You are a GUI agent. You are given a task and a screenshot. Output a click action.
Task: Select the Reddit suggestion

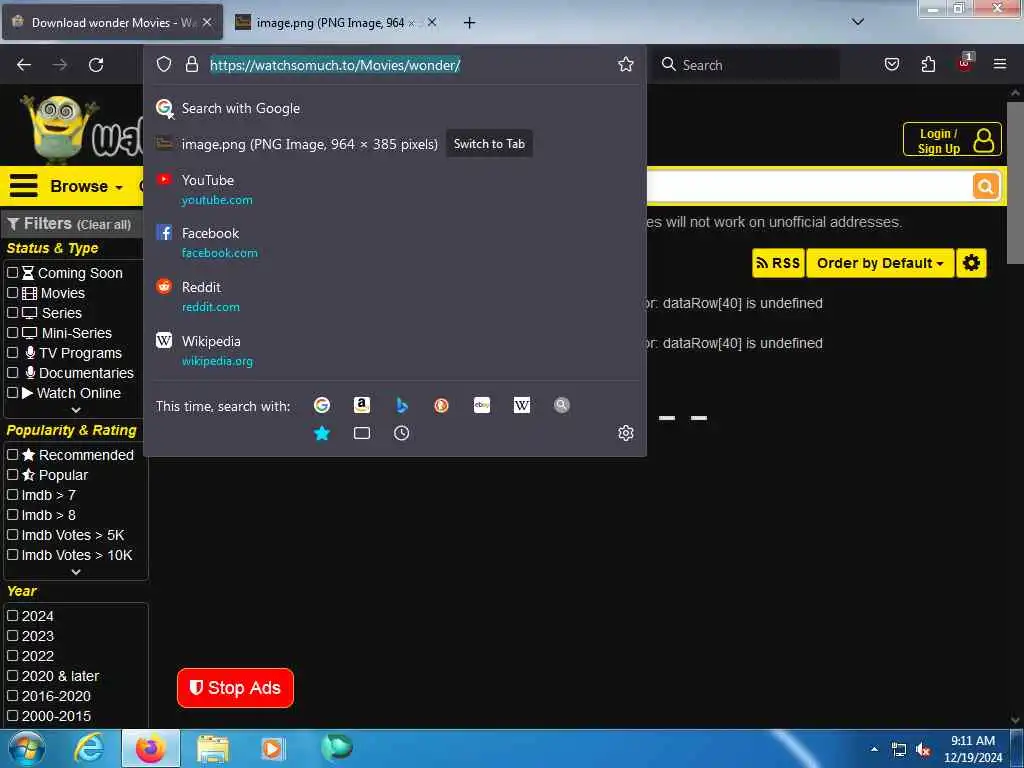click(x=394, y=296)
